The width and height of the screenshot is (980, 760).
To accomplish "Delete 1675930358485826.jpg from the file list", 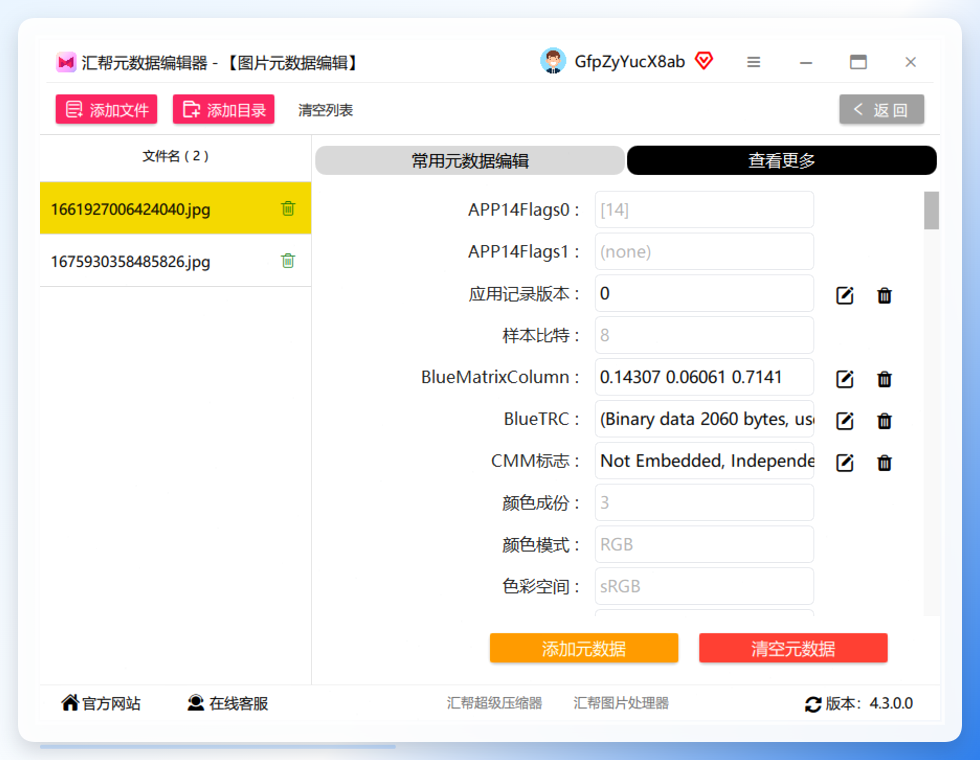I will pyautogui.click(x=288, y=261).
